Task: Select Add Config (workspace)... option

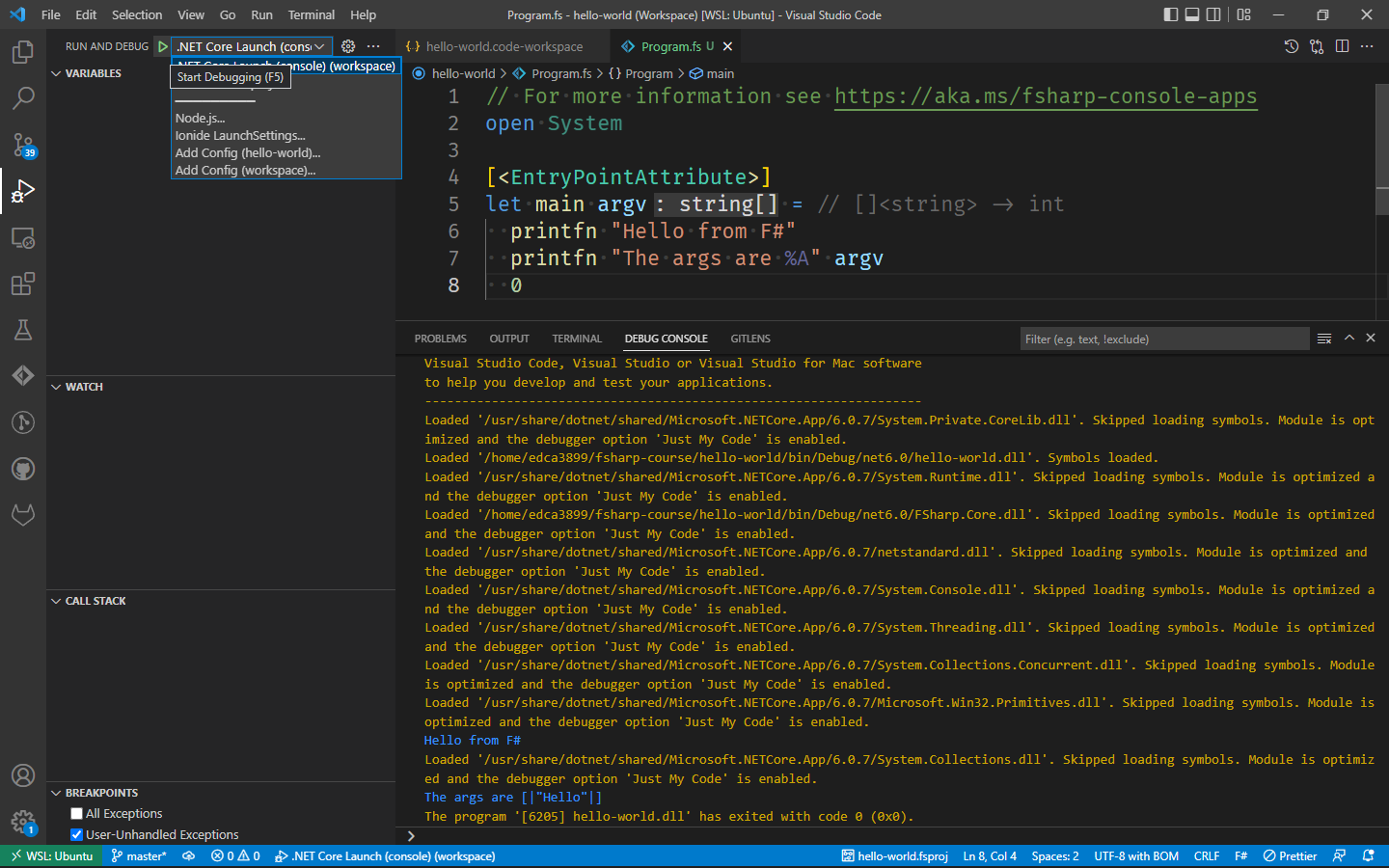Action: click(245, 171)
